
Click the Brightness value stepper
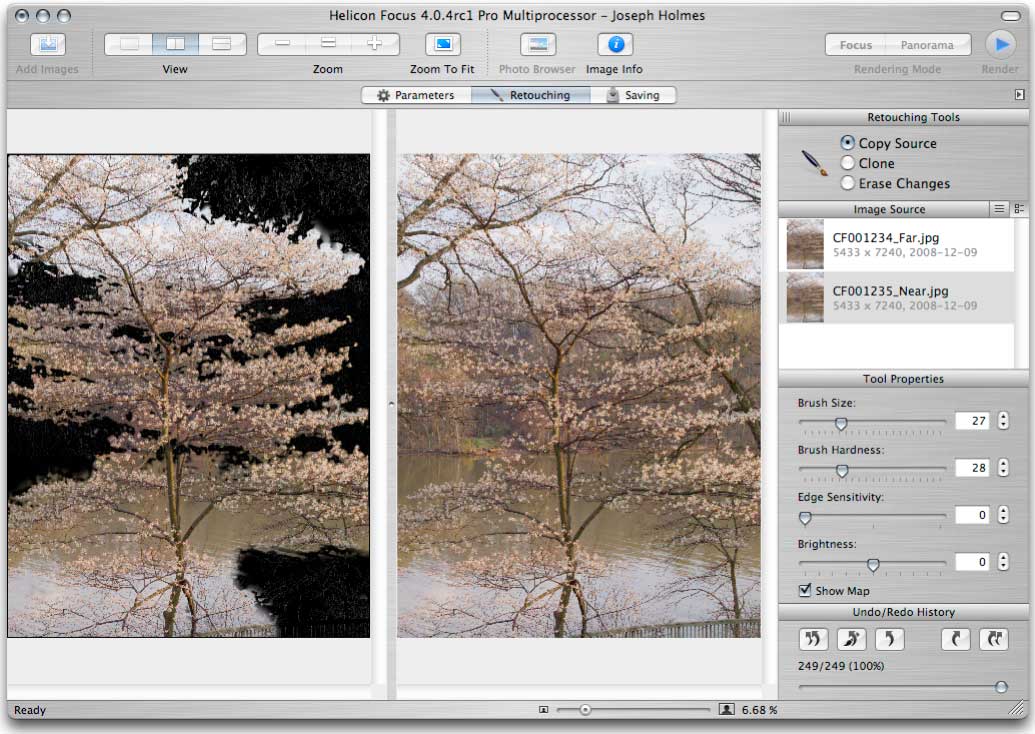point(1003,562)
